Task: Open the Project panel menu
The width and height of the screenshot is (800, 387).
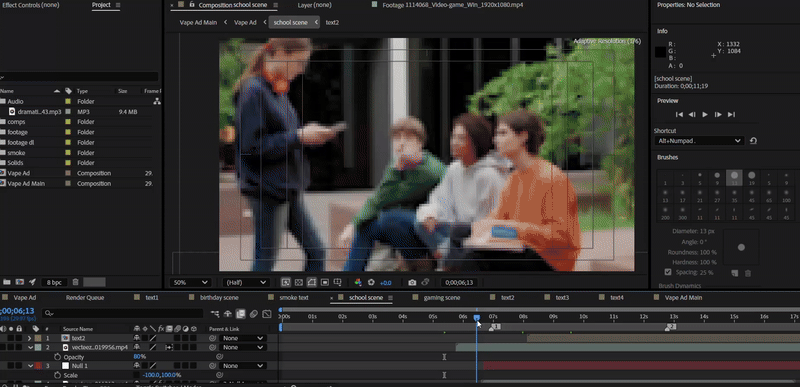Action: pos(118,5)
